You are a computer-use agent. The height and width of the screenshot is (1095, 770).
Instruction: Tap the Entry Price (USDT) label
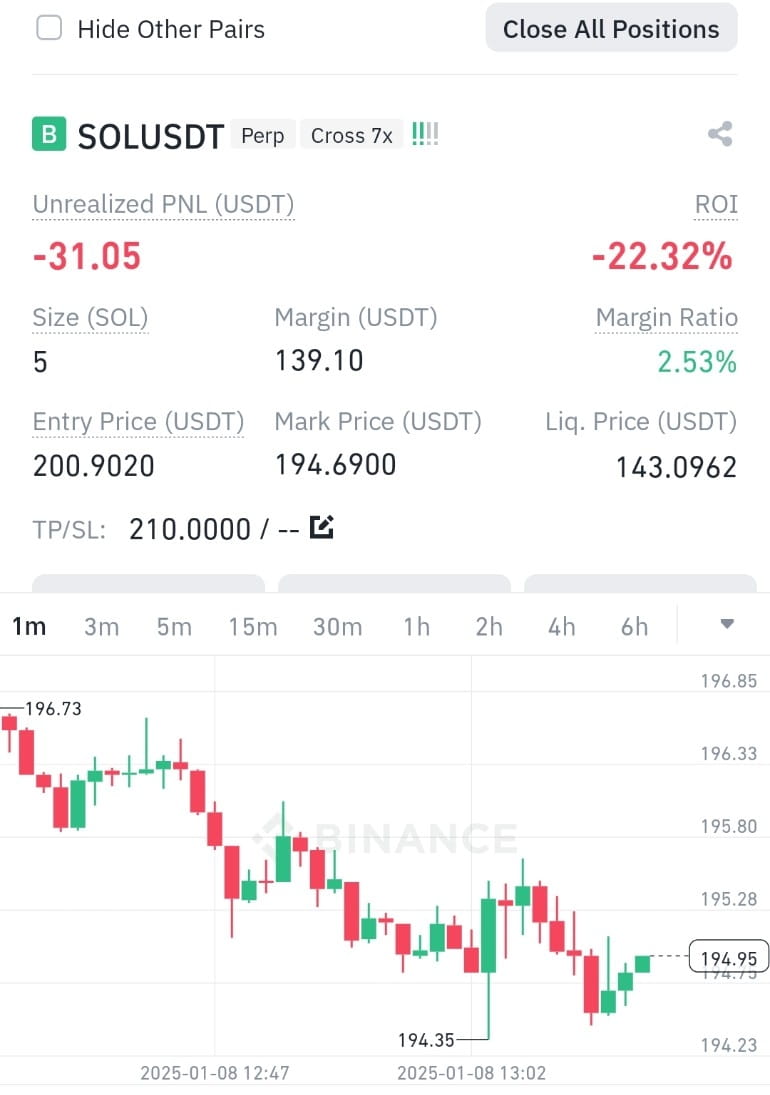click(x=138, y=422)
